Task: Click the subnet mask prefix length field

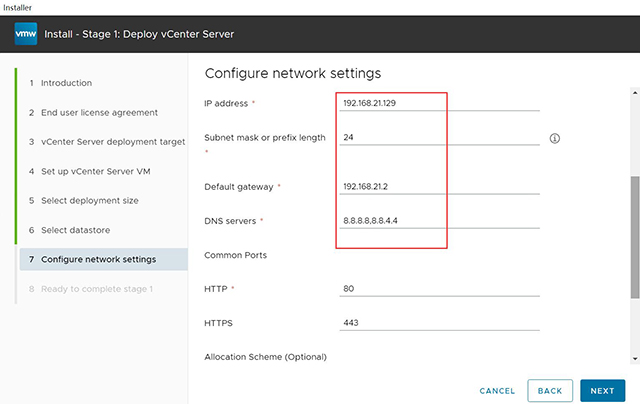Action: (x=439, y=138)
